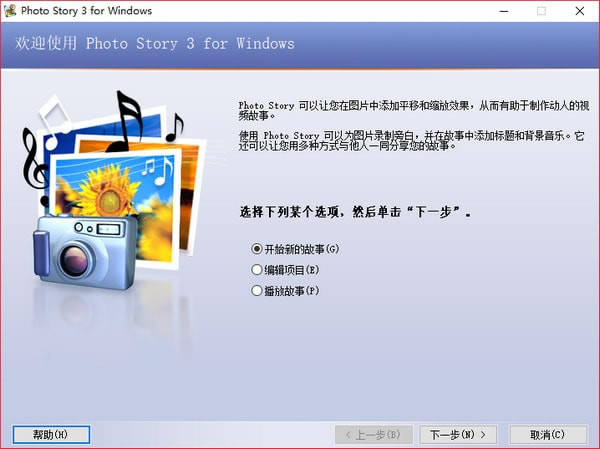Click the maximize button in title bar

tap(541, 11)
